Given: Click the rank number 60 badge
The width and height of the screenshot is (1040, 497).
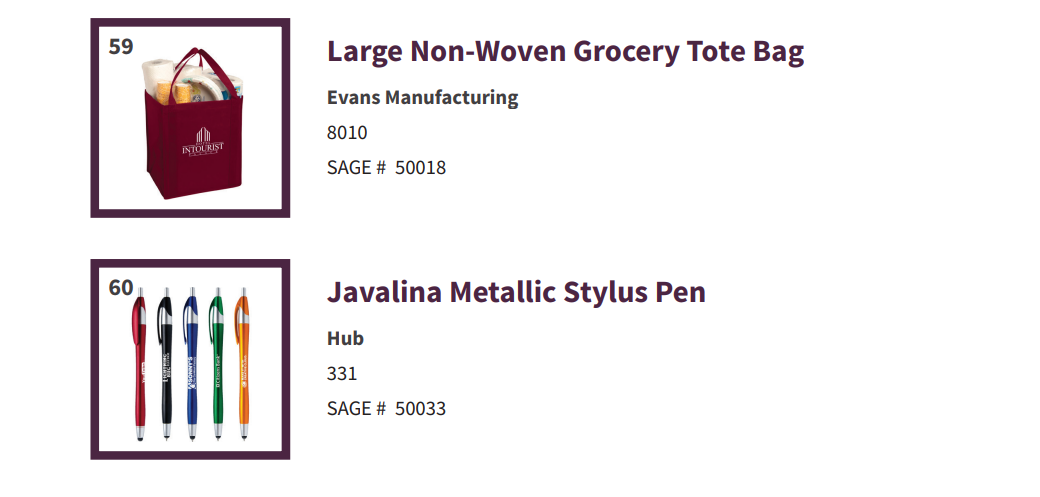Looking at the screenshot, I should tap(121, 288).
